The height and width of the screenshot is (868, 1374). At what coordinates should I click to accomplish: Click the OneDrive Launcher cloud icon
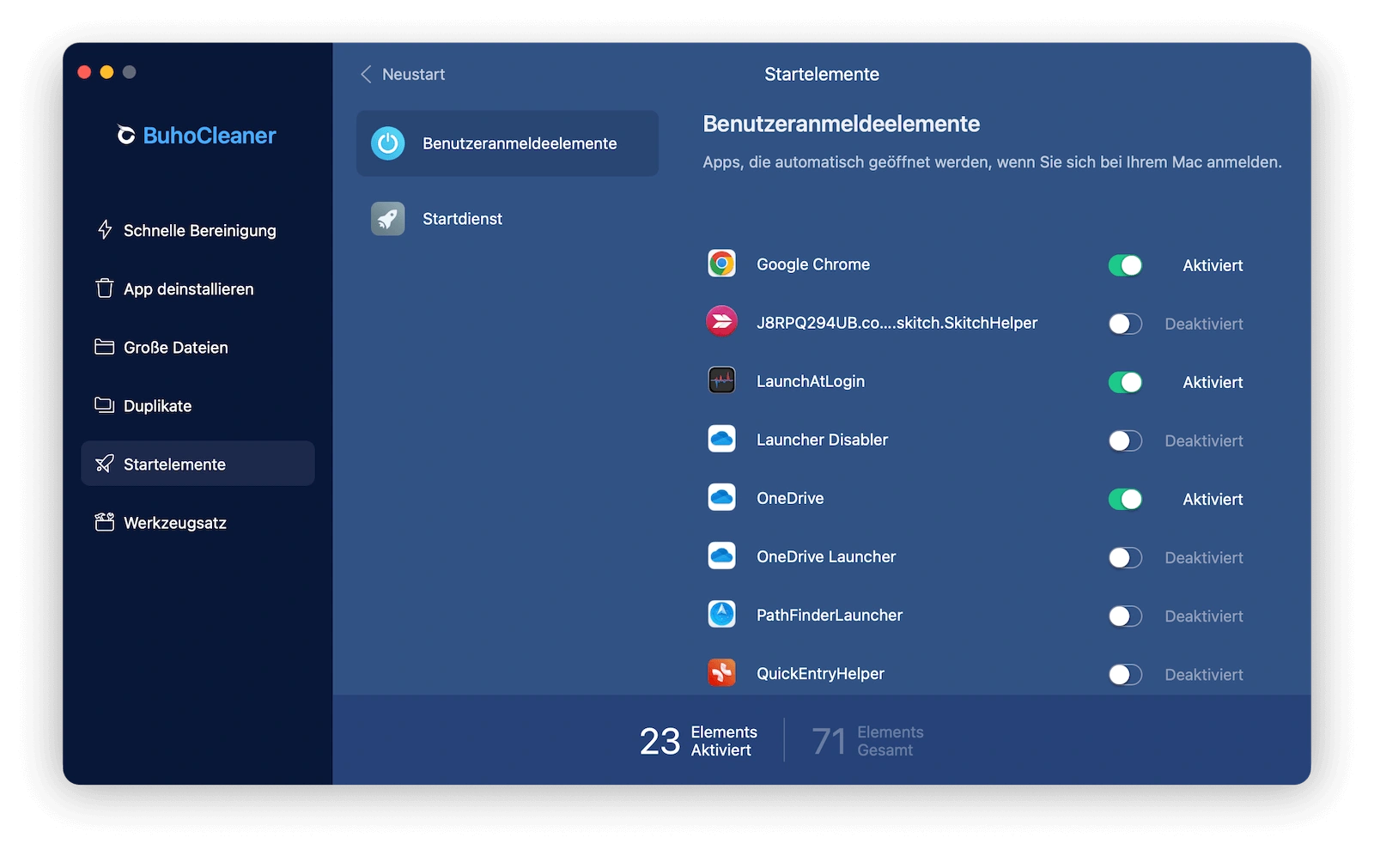tap(722, 555)
